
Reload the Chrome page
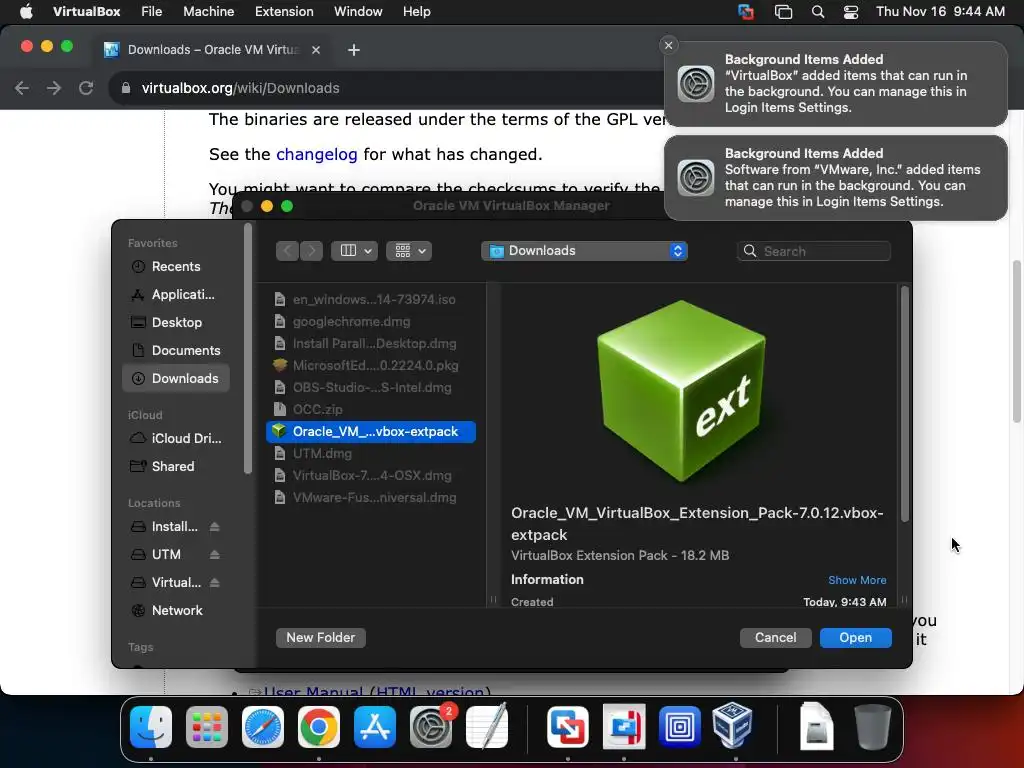click(x=86, y=88)
